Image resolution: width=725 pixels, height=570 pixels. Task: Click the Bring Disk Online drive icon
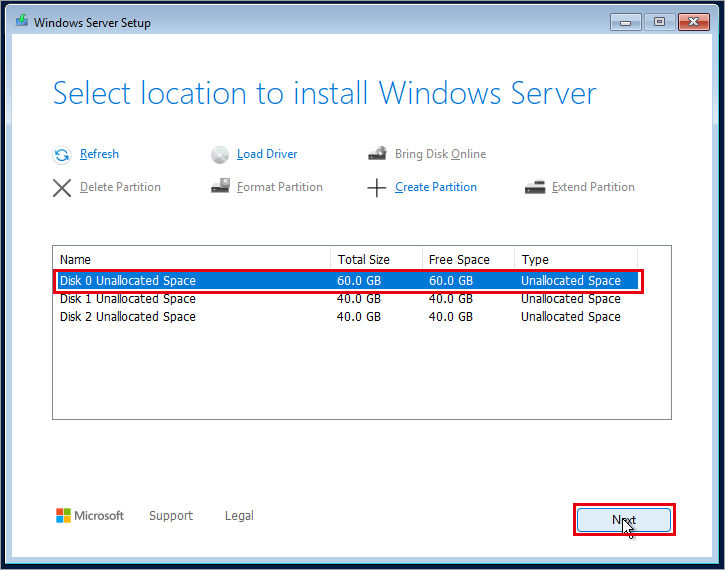tap(377, 153)
